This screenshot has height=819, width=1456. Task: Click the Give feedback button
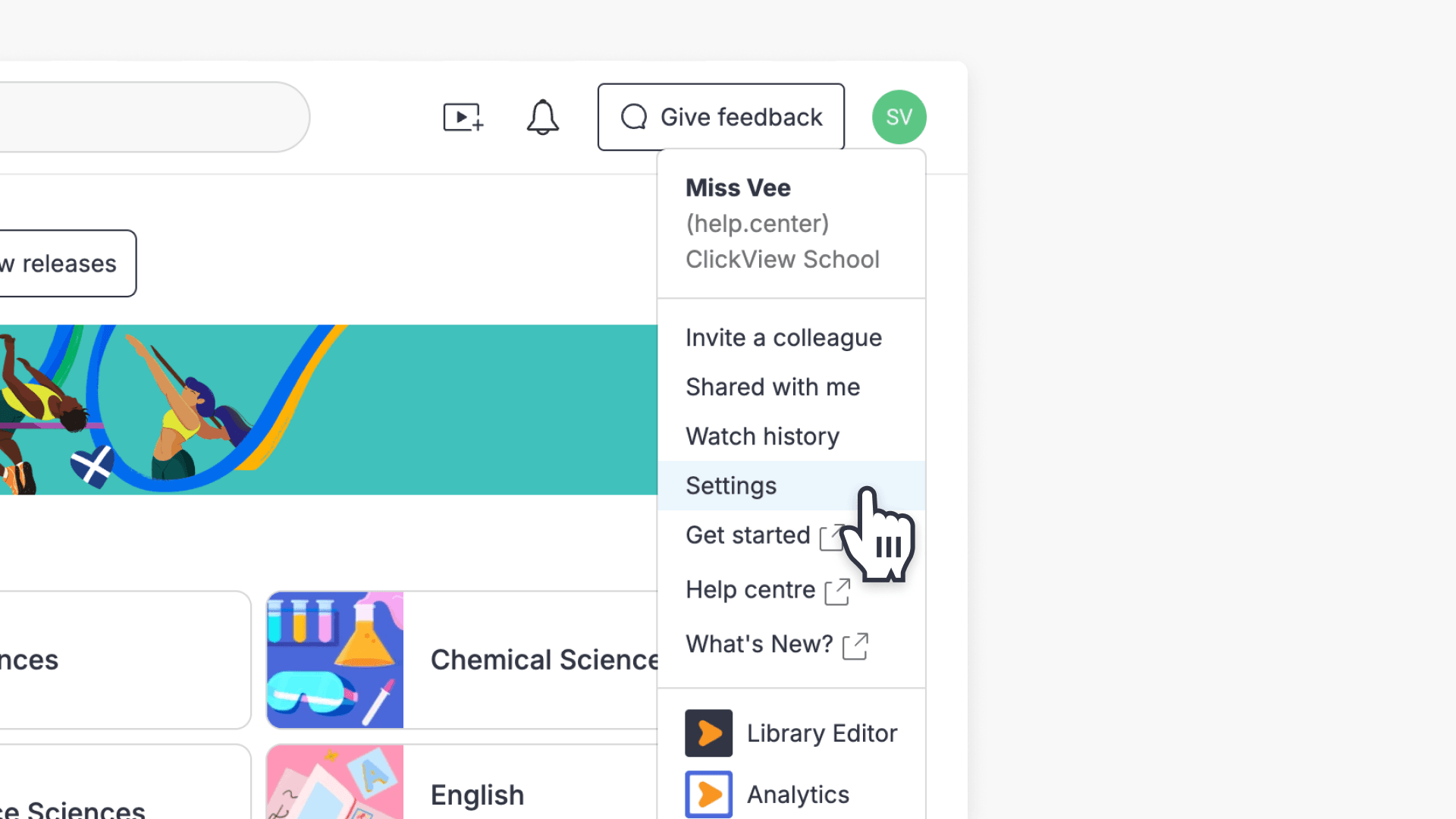tap(721, 117)
